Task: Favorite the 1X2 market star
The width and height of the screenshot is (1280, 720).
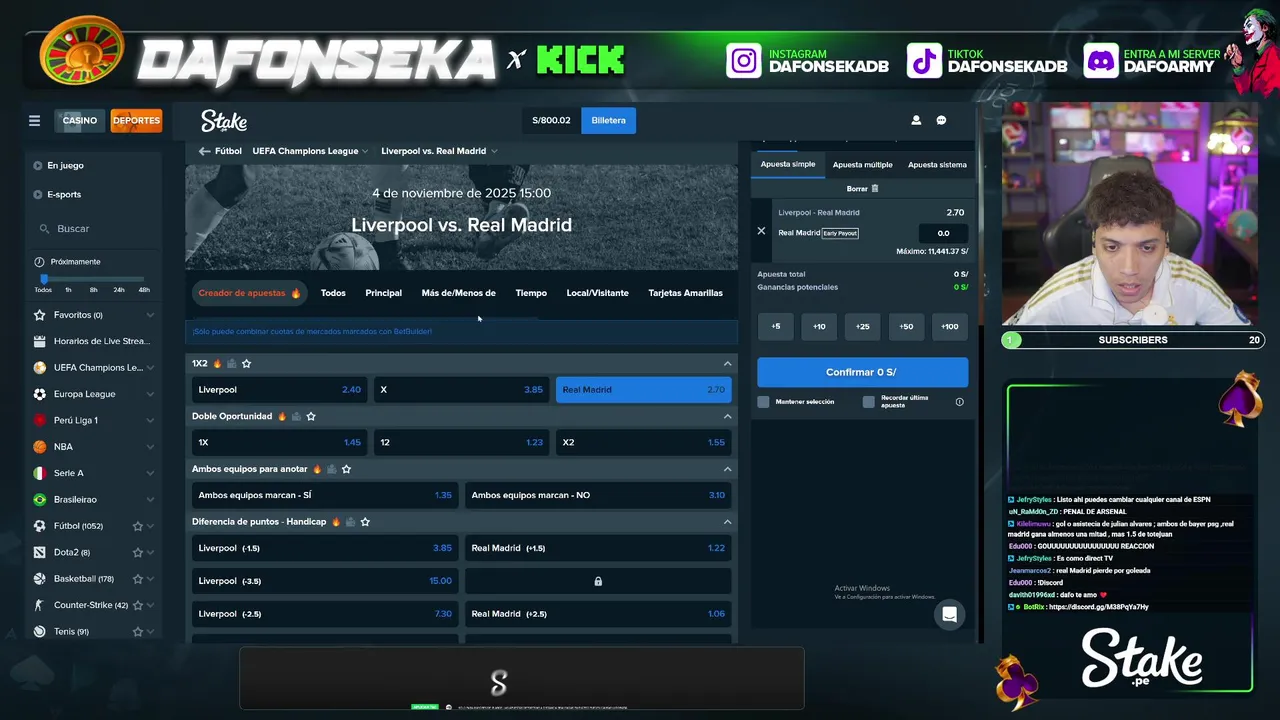Action: (246, 363)
